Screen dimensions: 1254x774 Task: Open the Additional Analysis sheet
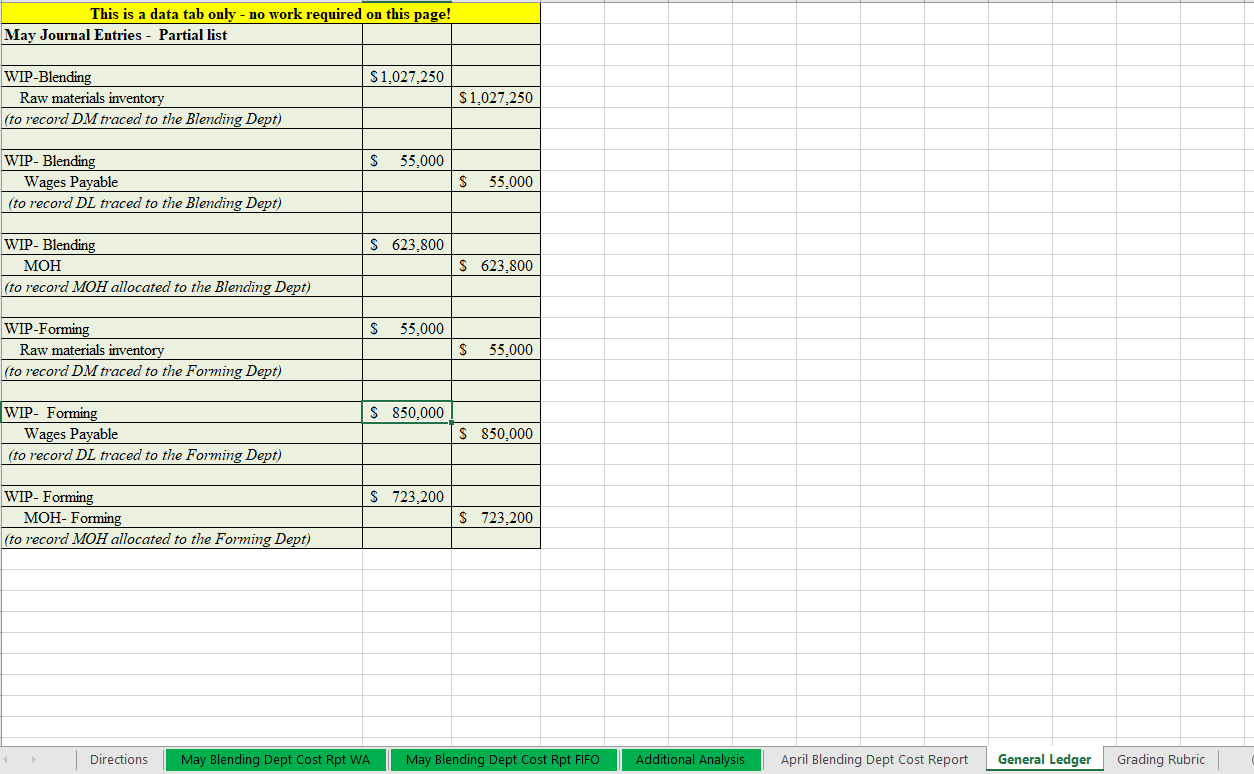691,759
